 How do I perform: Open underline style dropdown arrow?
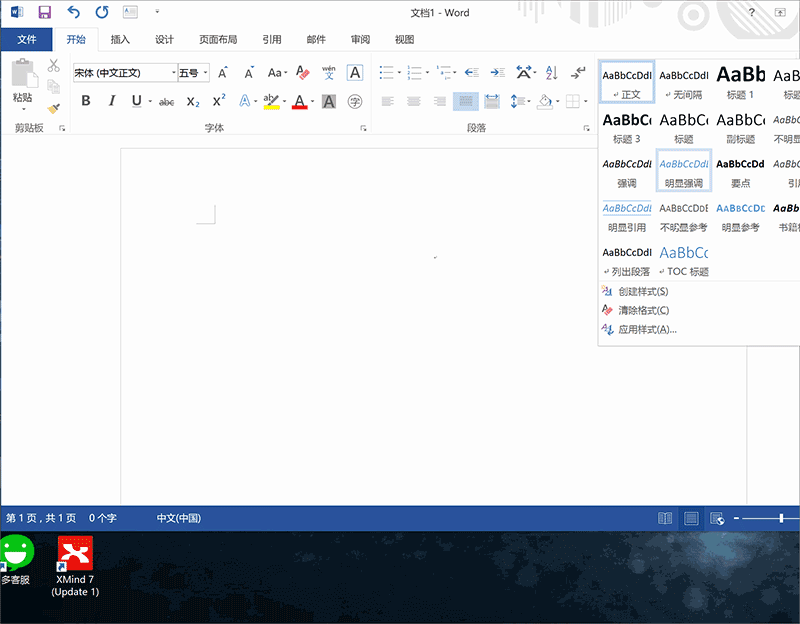[x=150, y=102]
